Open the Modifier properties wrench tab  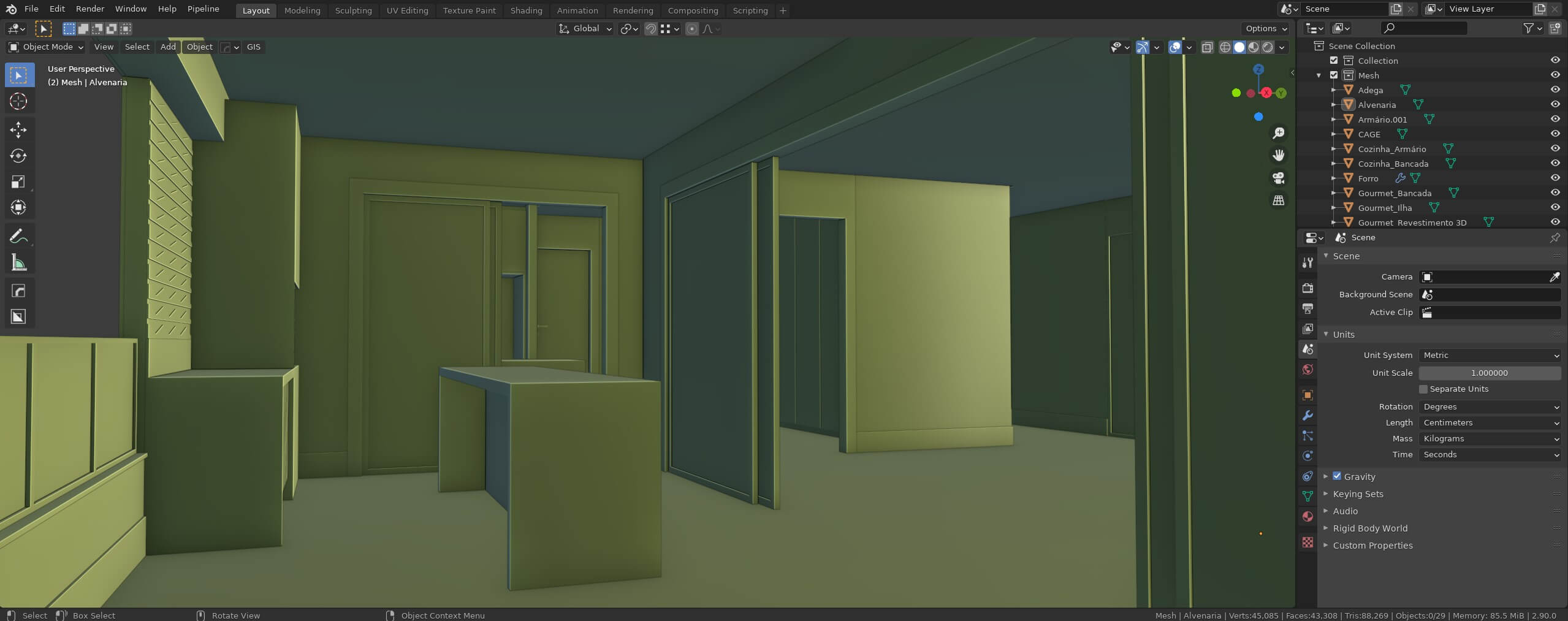click(1307, 415)
